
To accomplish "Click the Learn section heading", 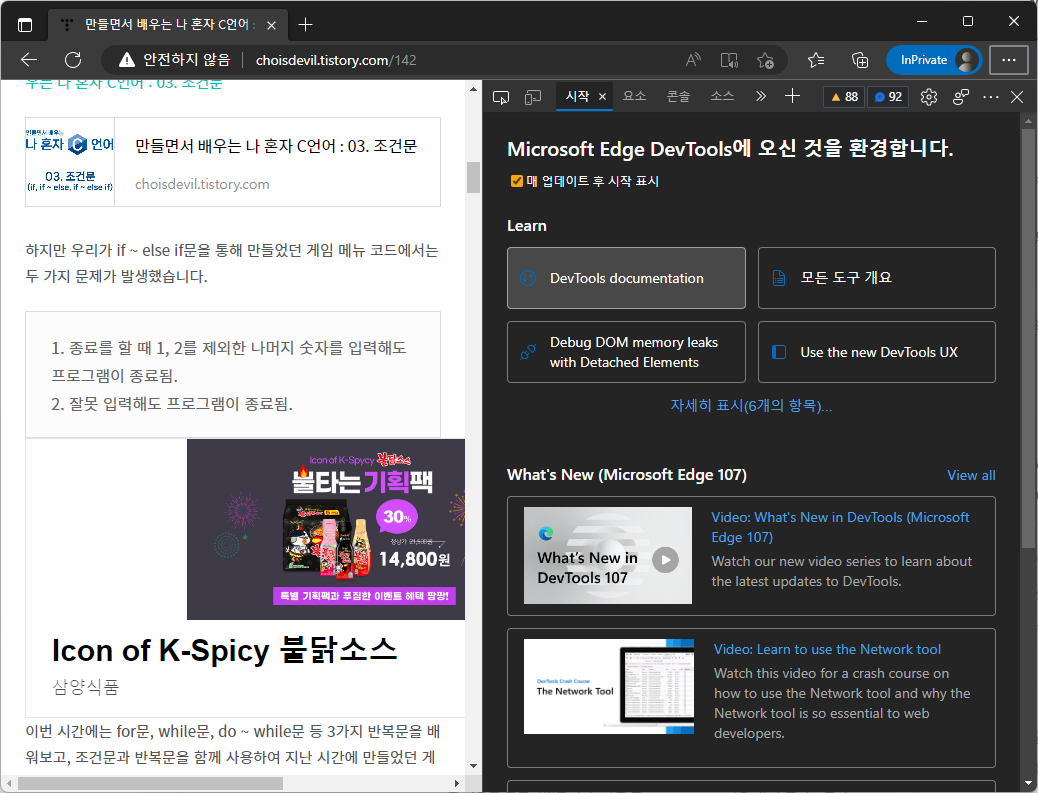I will click(527, 226).
